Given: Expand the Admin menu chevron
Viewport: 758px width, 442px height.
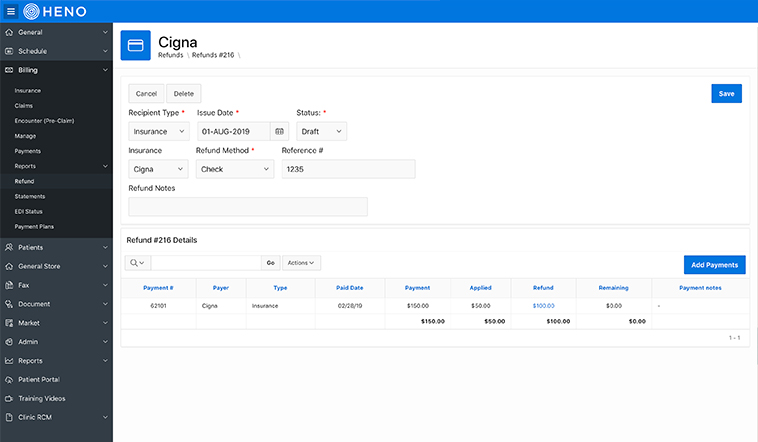Looking at the screenshot, I should [105, 342].
